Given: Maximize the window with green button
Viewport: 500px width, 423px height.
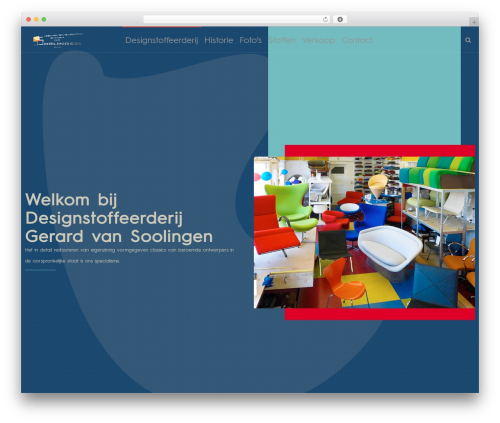Looking at the screenshot, I should [x=44, y=19].
